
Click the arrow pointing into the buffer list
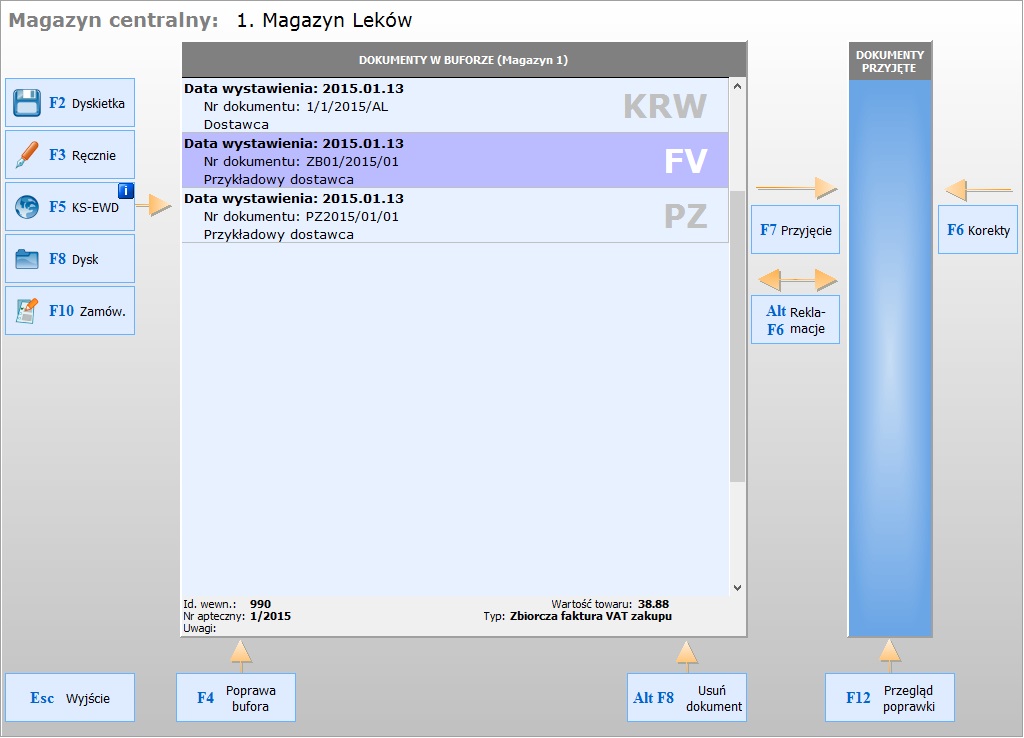click(153, 206)
